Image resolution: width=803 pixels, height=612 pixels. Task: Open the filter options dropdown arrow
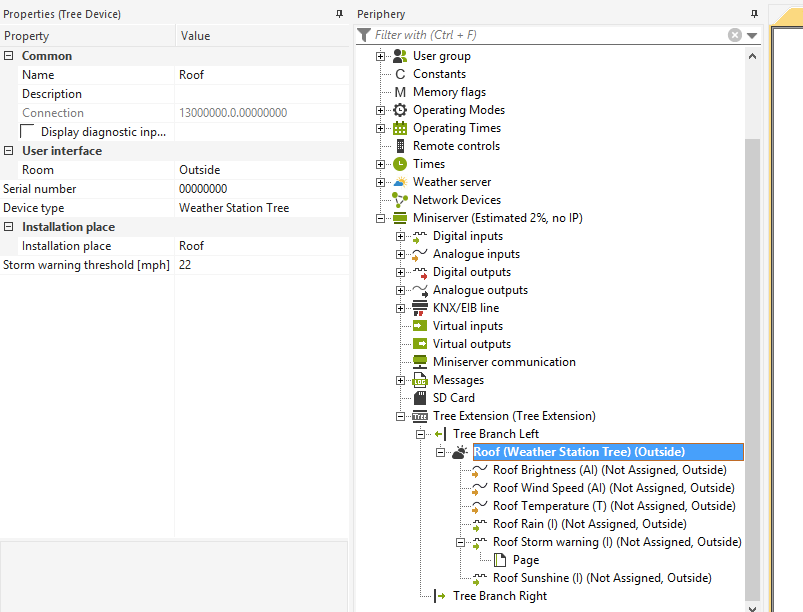click(x=752, y=35)
